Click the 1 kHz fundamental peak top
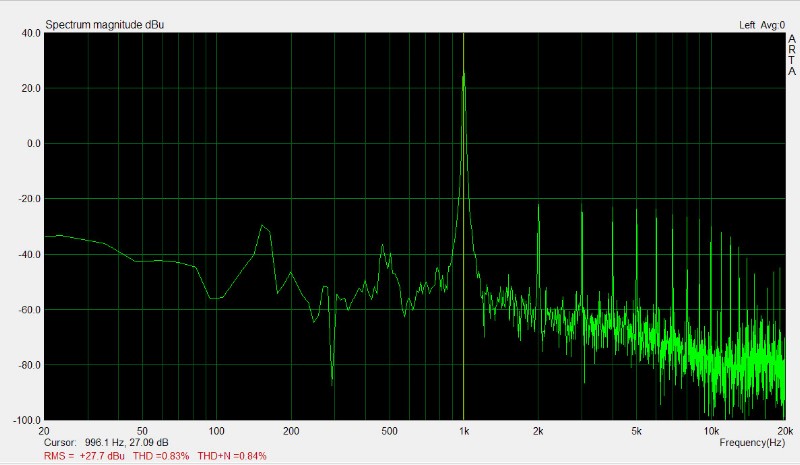 coord(463,75)
